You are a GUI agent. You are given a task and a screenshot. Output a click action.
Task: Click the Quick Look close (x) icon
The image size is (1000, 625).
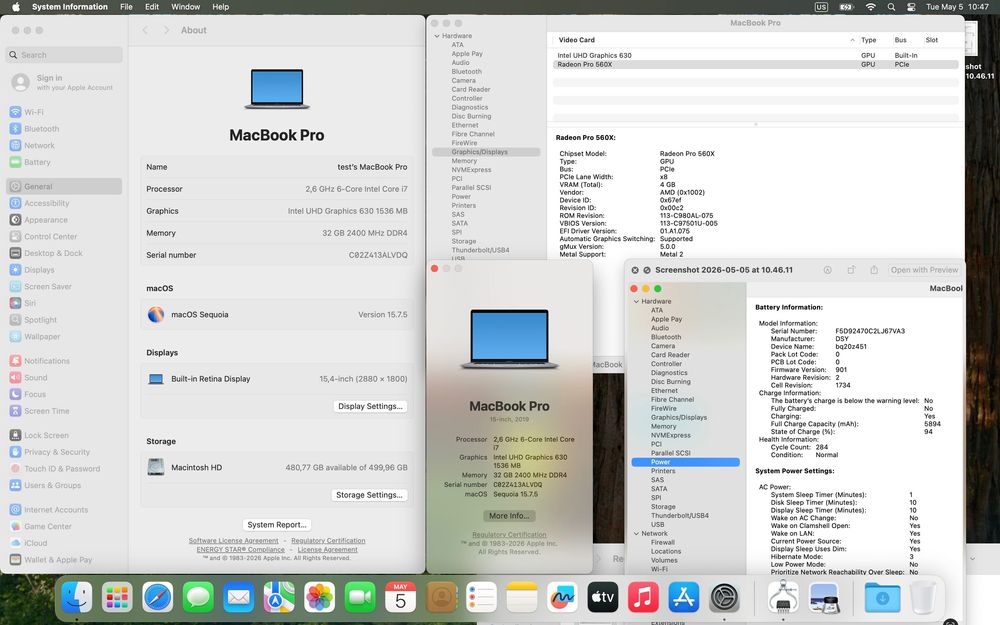[x=635, y=270]
